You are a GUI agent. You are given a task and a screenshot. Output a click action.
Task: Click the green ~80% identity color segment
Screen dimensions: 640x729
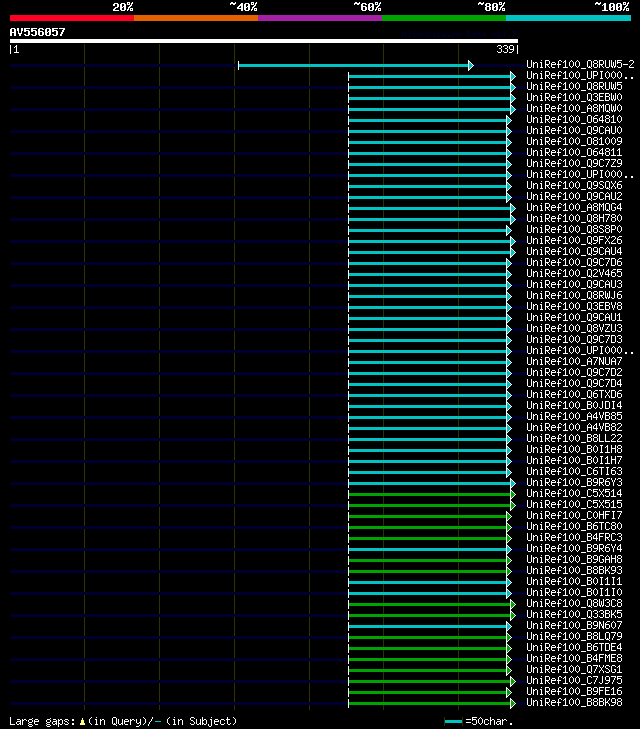pyautogui.click(x=444, y=18)
